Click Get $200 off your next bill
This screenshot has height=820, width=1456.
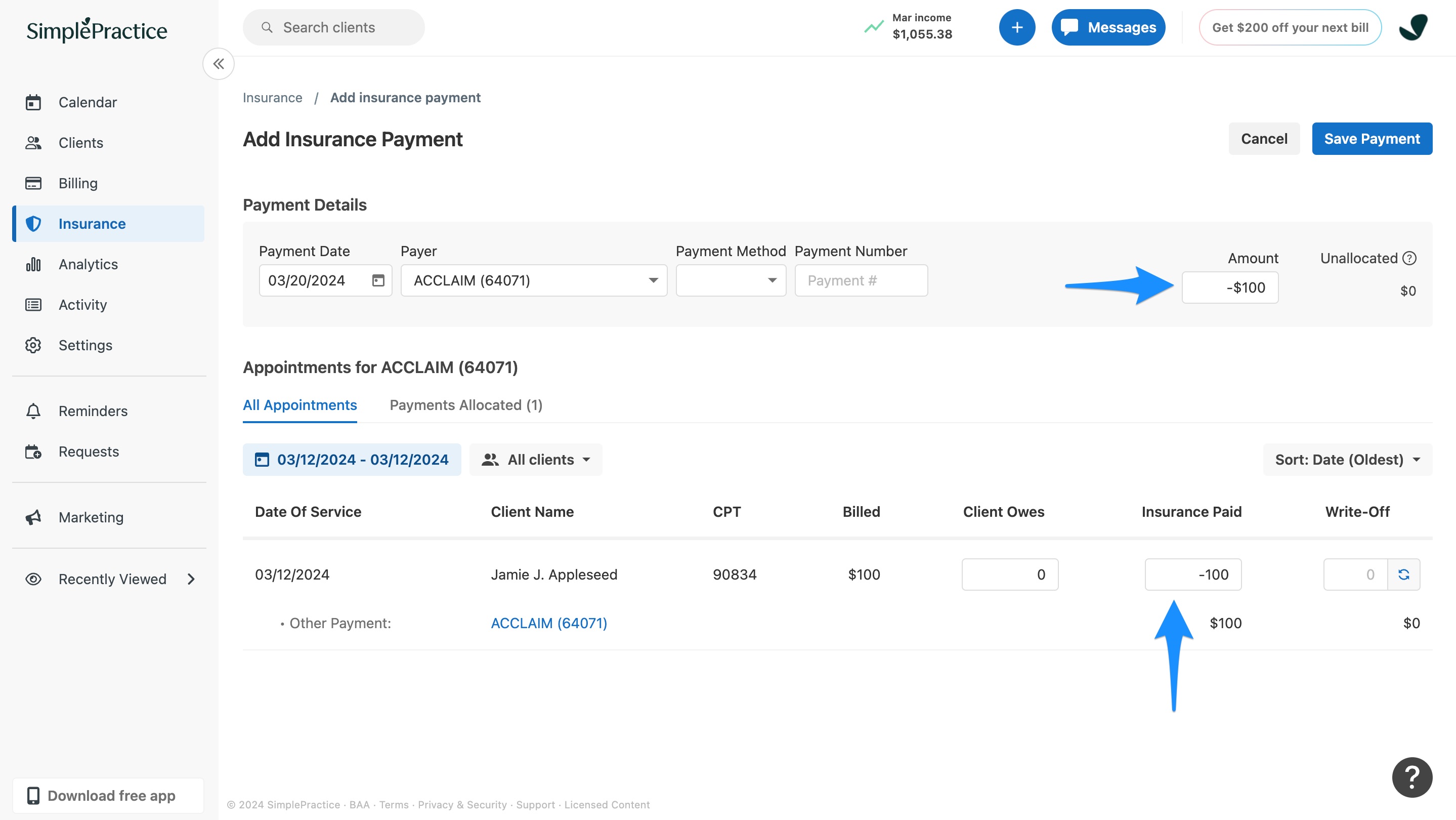(x=1290, y=27)
